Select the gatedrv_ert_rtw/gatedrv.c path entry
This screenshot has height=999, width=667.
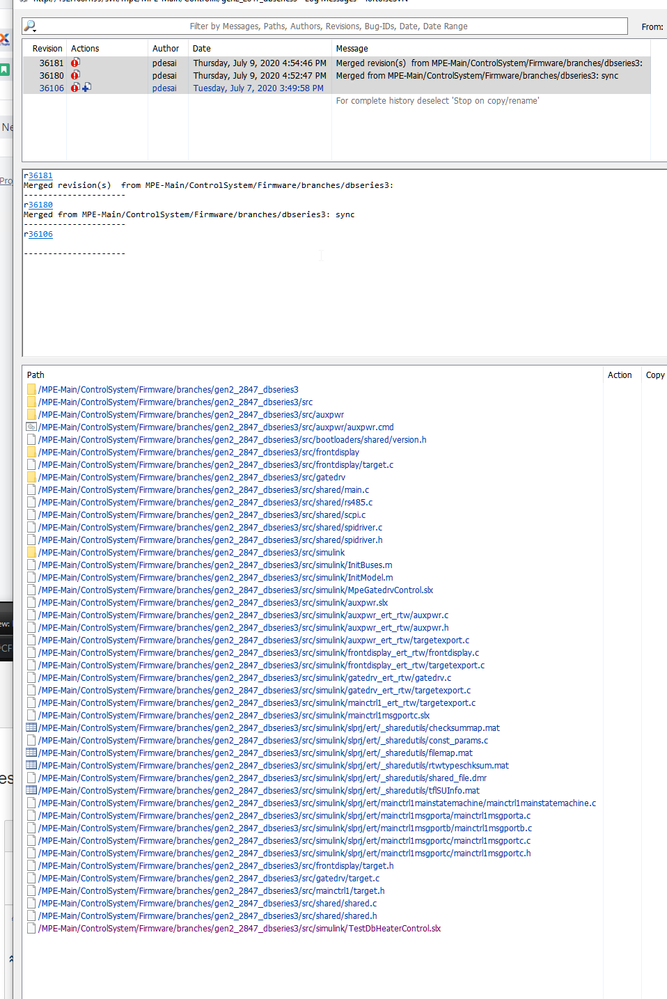click(x=245, y=678)
